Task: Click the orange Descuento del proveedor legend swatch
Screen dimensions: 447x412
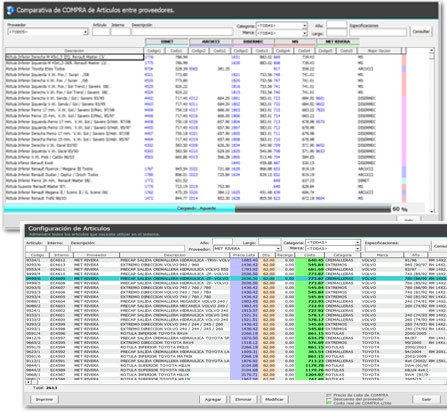Action: point(329,399)
